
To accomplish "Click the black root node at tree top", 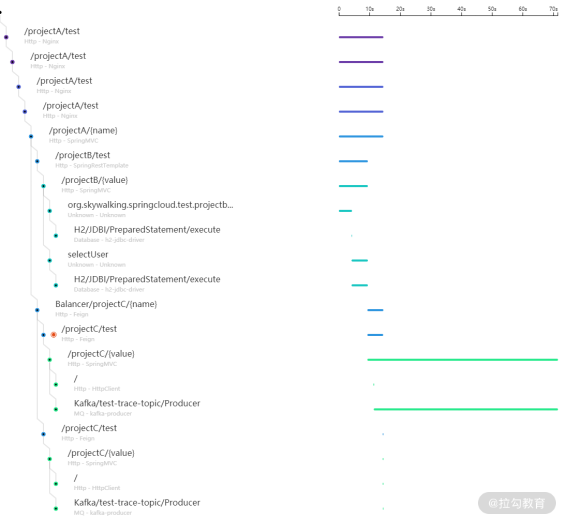I will tap(1, 12).
